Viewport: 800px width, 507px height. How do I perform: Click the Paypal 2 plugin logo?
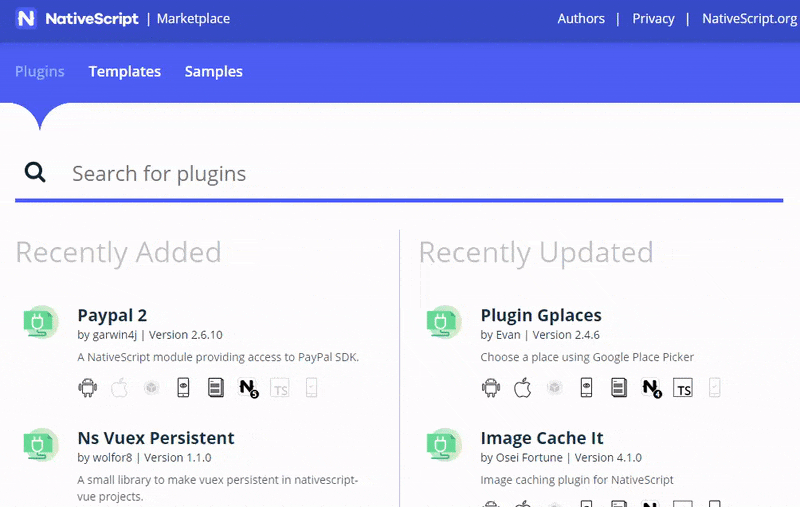pyautogui.click(x=41, y=322)
